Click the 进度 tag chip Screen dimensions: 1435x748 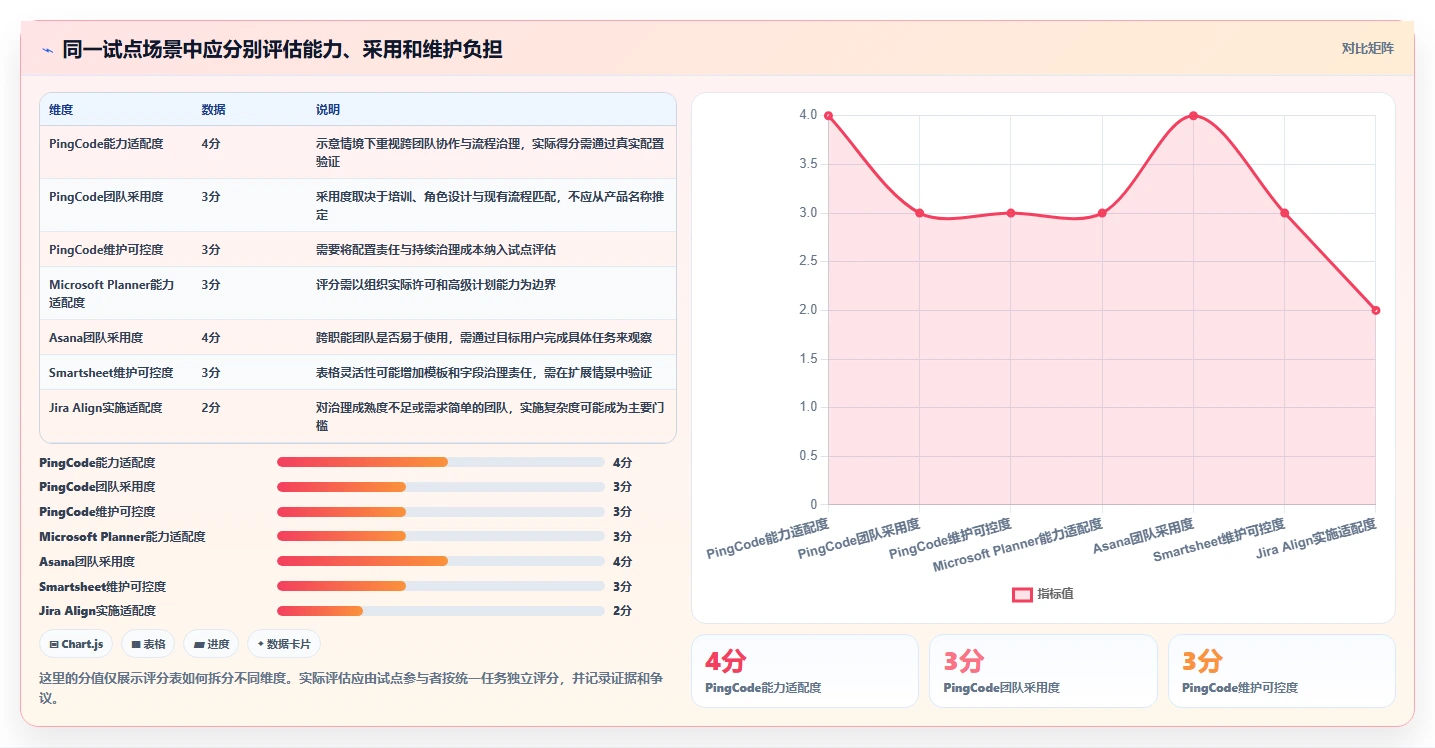coord(212,644)
